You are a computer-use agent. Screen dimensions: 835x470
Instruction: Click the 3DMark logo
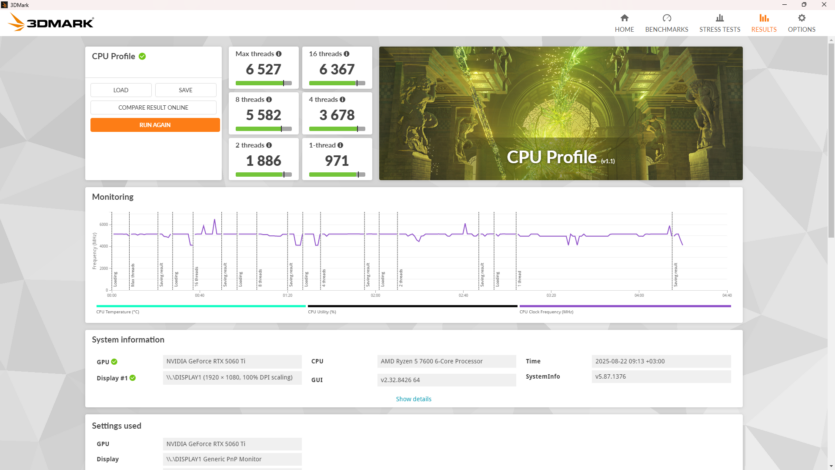tap(51, 22)
